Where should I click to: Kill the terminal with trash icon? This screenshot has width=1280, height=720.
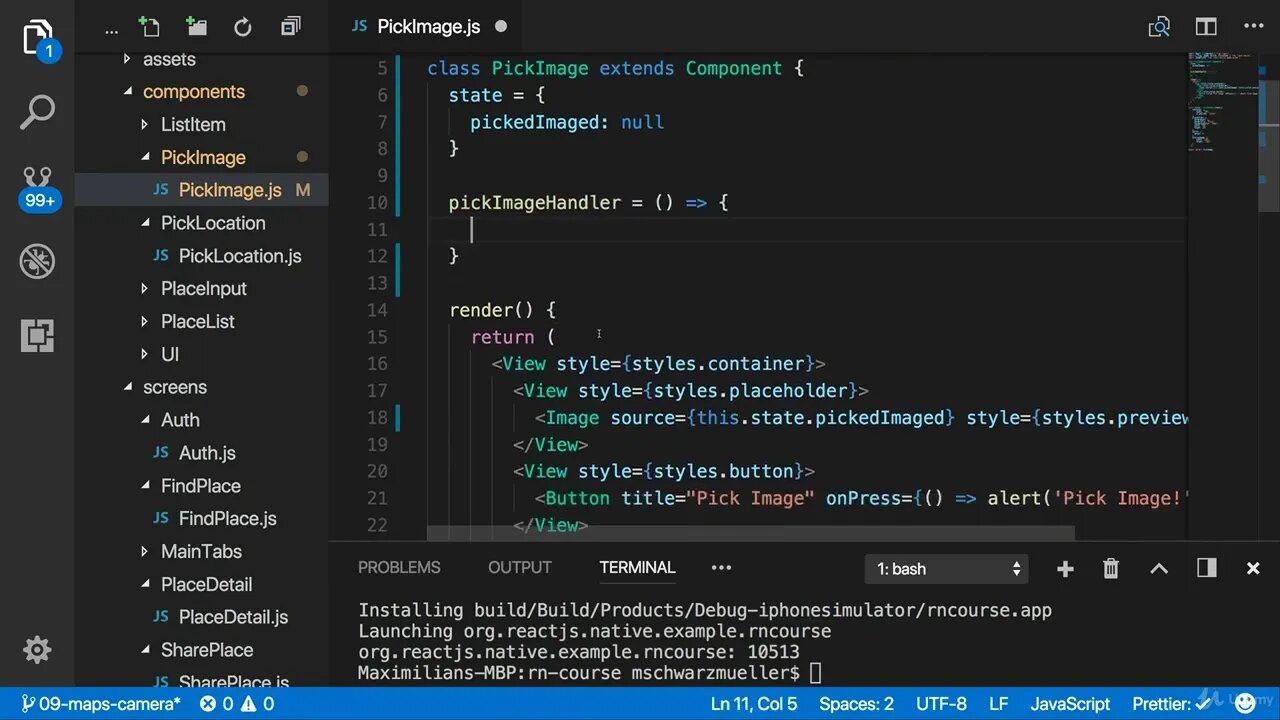(x=1111, y=569)
